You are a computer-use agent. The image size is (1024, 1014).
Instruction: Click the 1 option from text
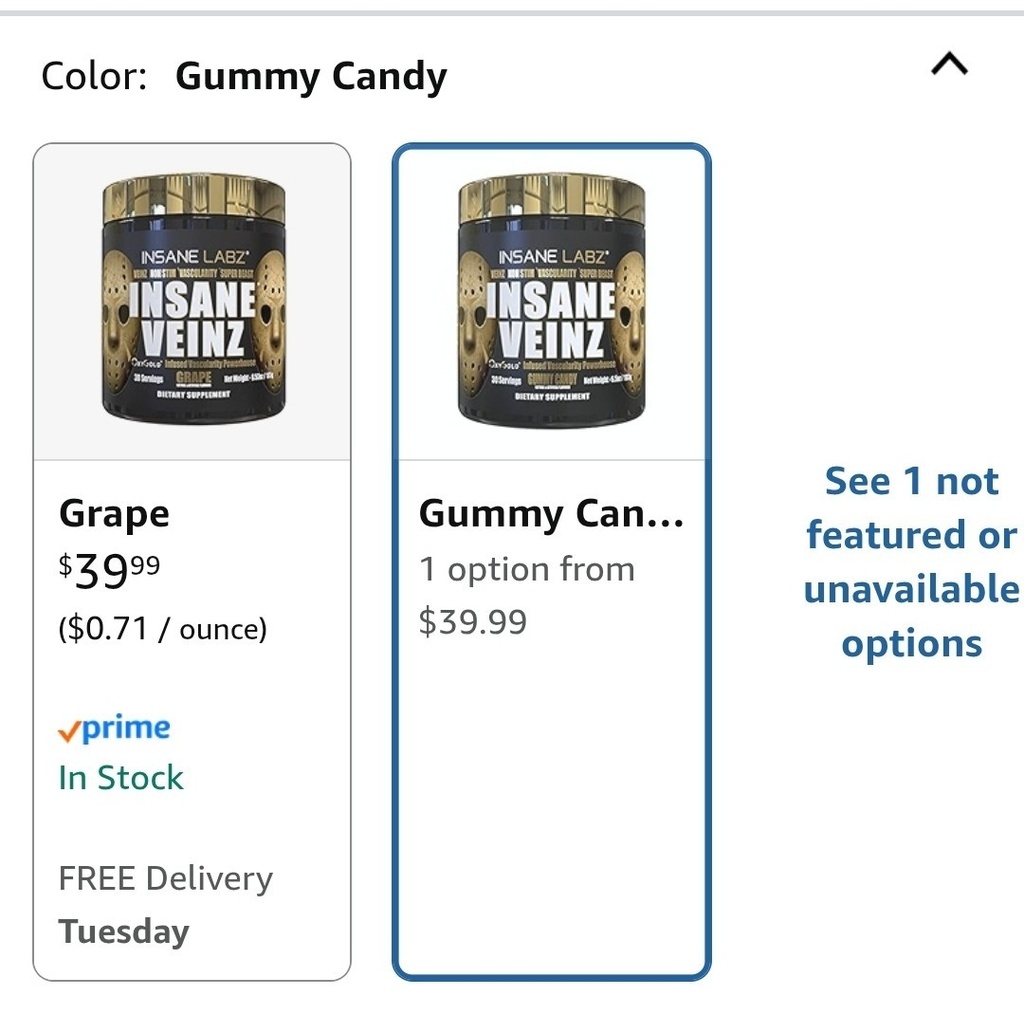pyautogui.click(x=526, y=570)
